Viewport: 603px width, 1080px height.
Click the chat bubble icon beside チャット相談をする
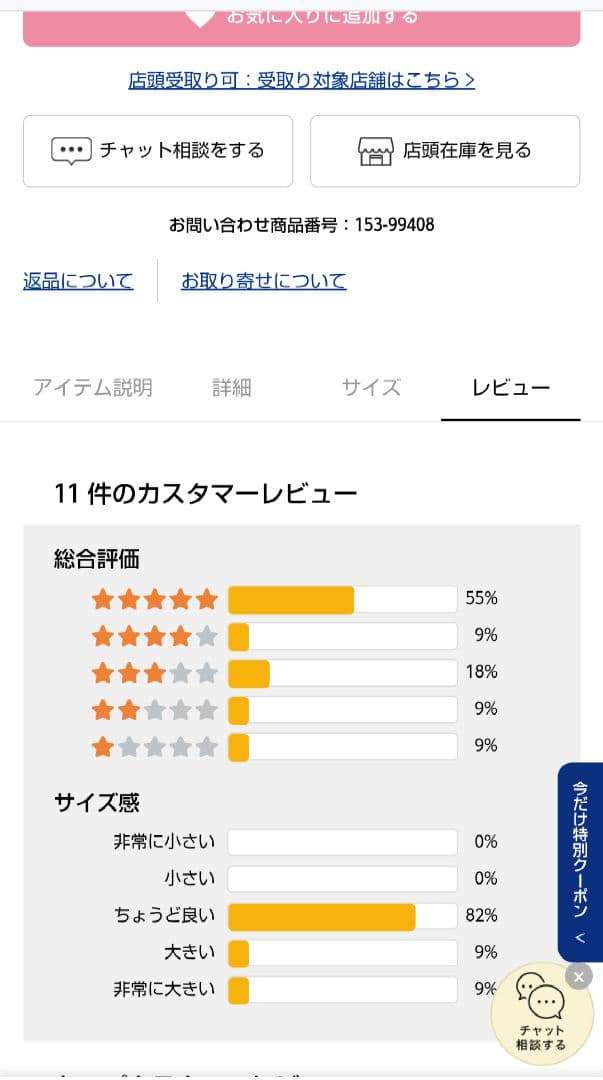coord(72,150)
